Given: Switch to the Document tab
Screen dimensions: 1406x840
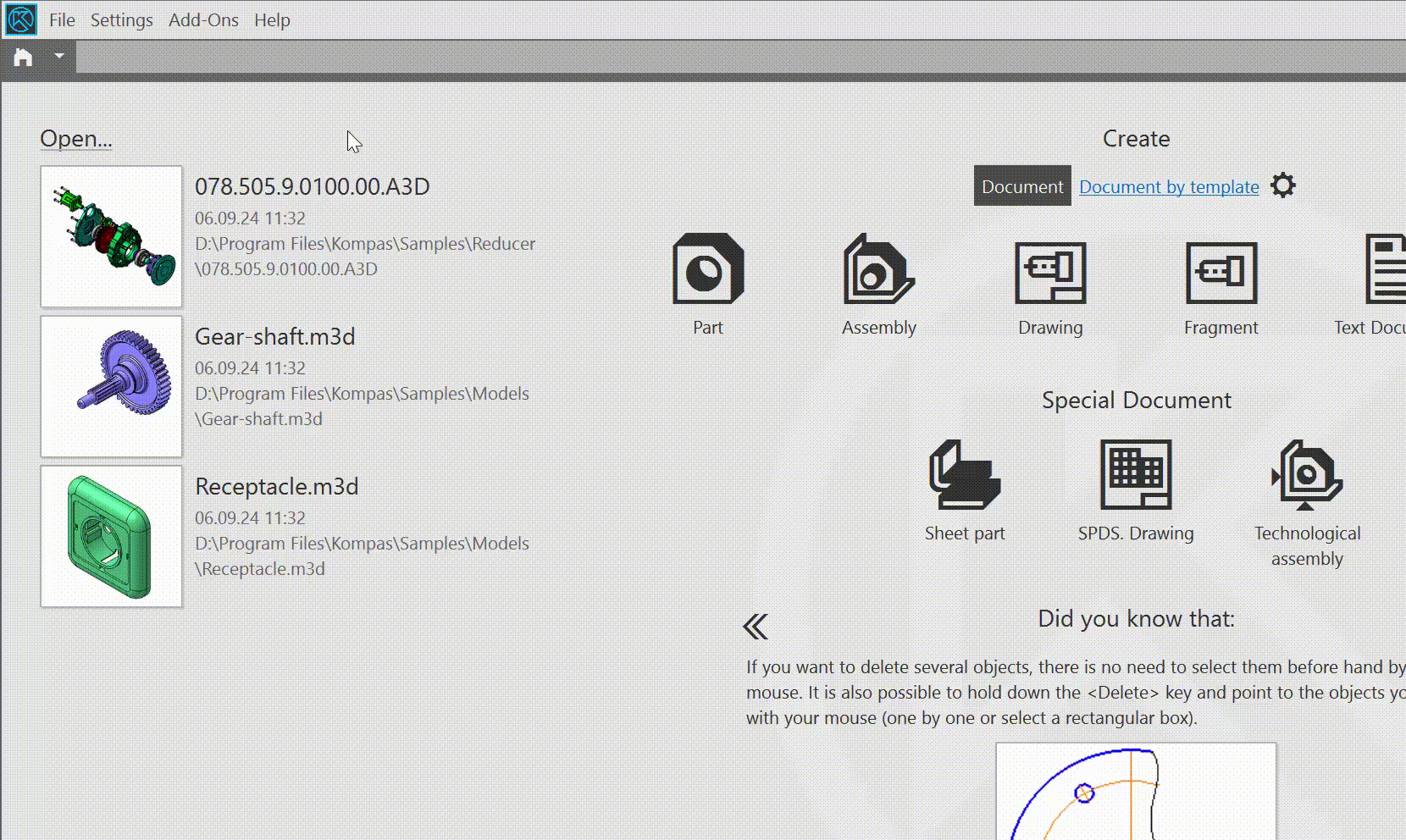Looking at the screenshot, I should (1022, 186).
